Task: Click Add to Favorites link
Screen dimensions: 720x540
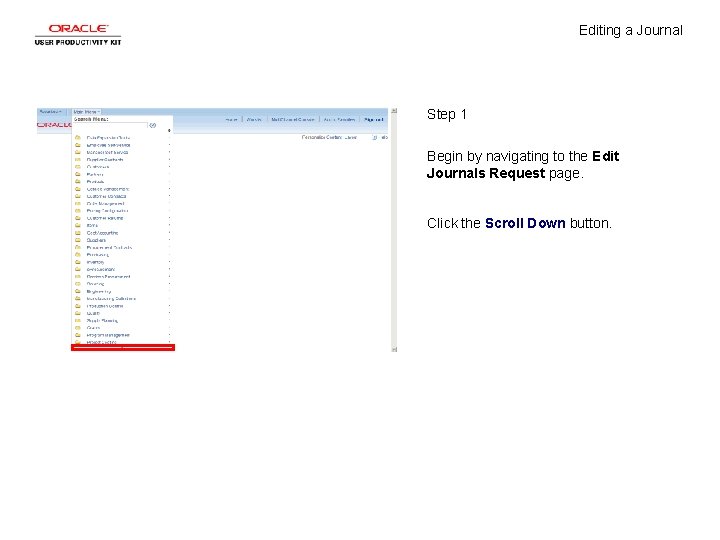Action: click(339, 120)
